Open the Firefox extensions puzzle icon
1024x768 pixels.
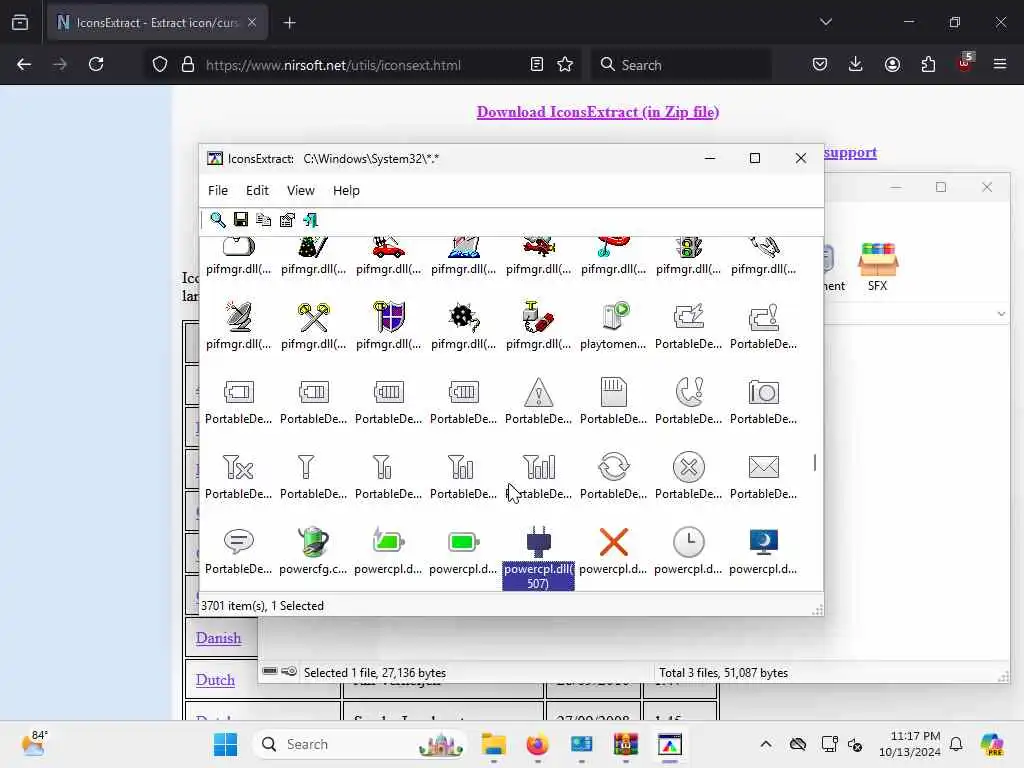[928, 65]
